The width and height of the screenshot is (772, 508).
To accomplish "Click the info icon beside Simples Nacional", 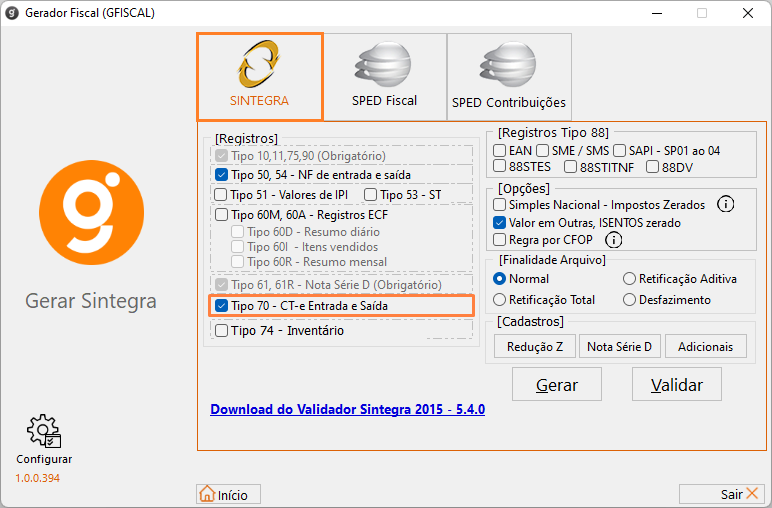I will [x=725, y=204].
